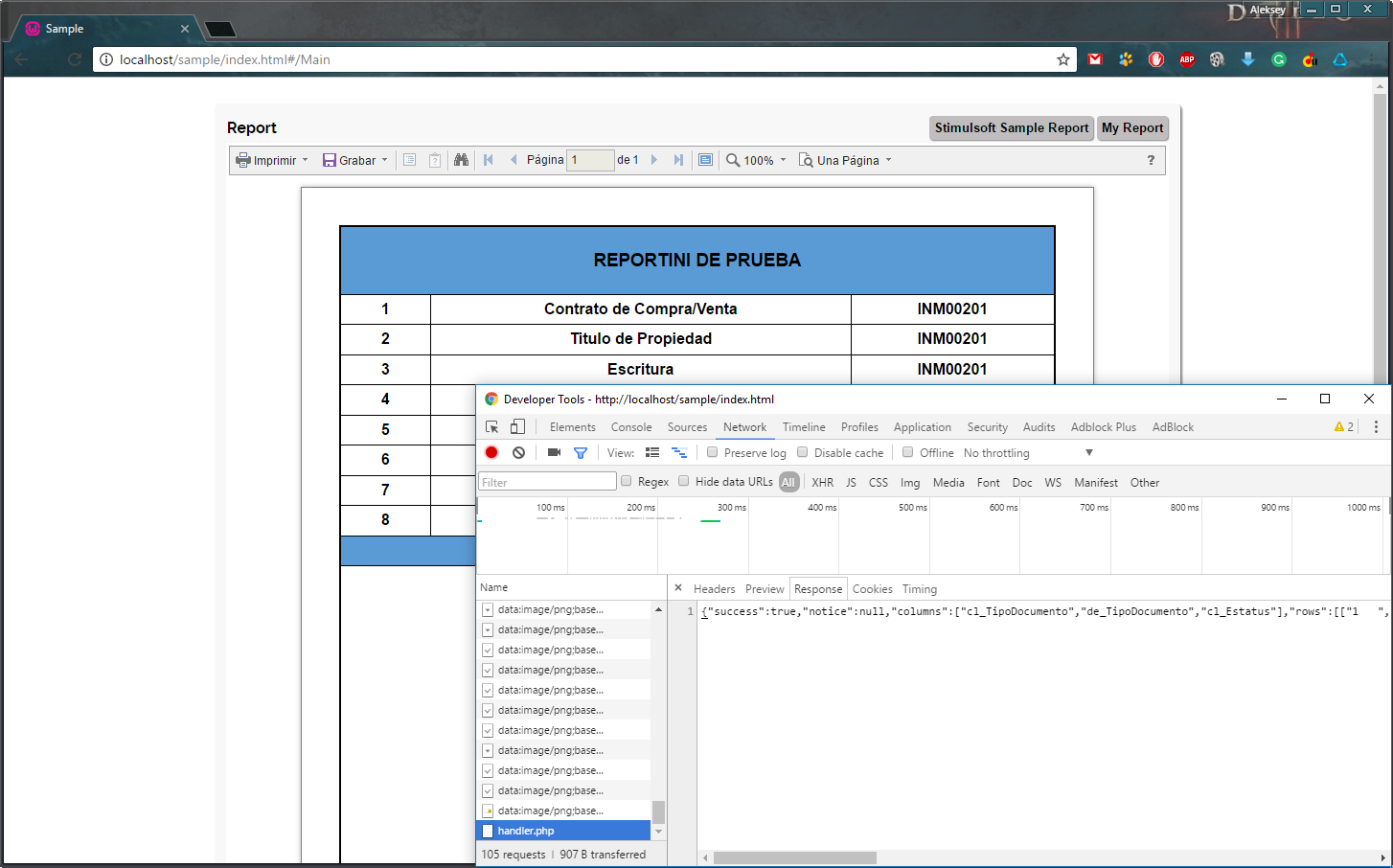Select the large request rows view icon

coord(652,452)
